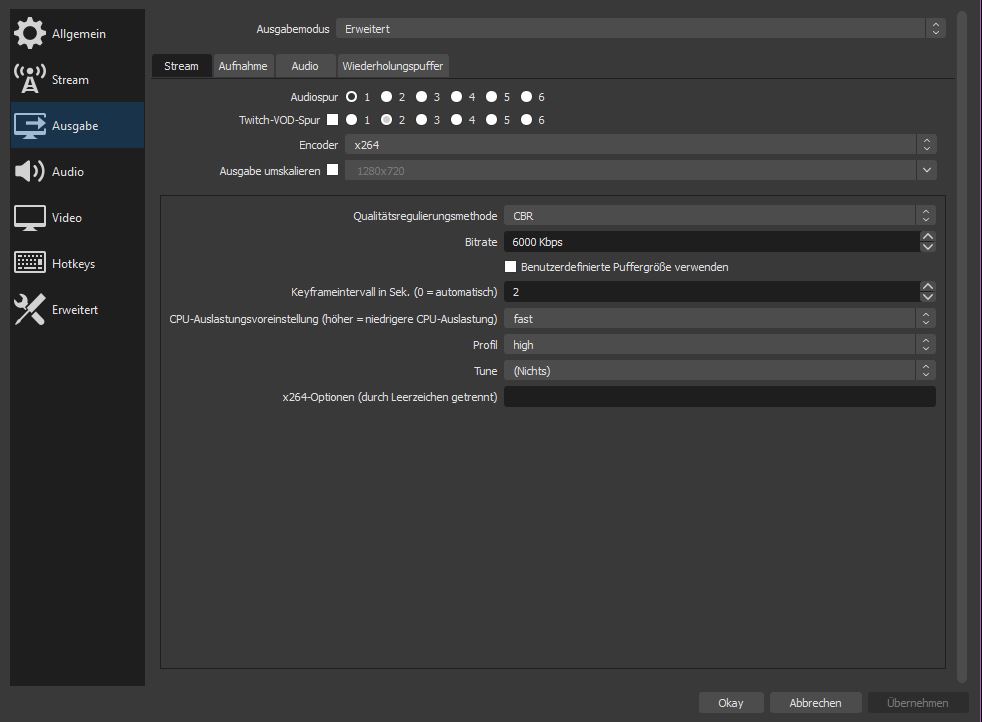The image size is (982, 722).
Task: Open the Encoder x264 dropdown
Action: [640, 145]
